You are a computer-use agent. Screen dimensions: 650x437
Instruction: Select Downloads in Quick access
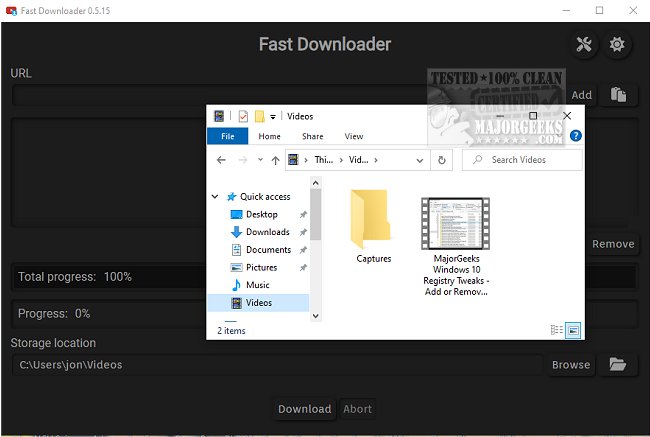pyautogui.click(x=267, y=232)
